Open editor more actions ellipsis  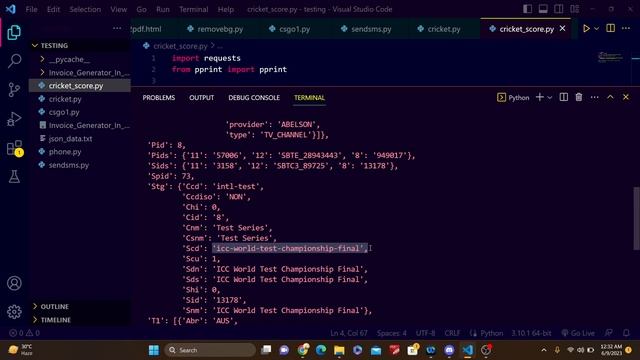point(626,28)
